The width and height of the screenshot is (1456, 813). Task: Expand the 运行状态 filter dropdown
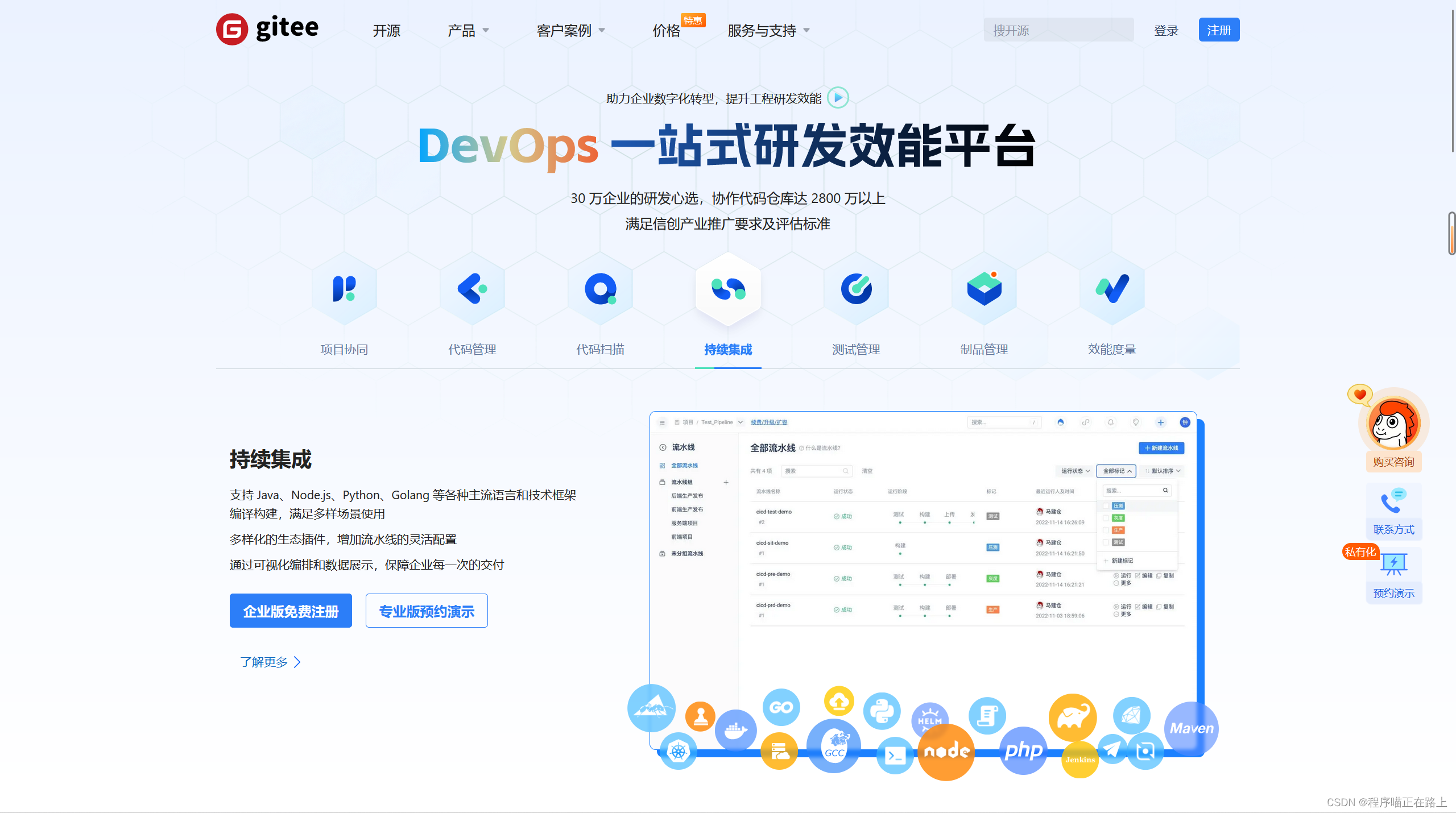pyautogui.click(x=1074, y=471)
